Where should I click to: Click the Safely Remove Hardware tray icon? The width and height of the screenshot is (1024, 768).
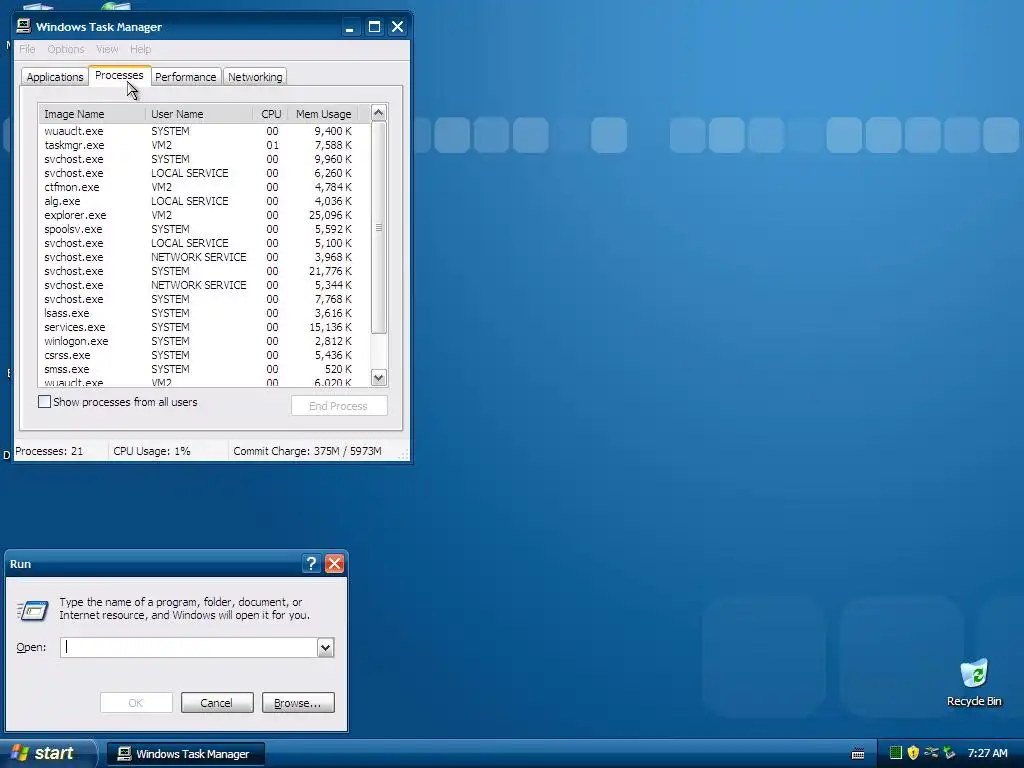click(949, 753)
